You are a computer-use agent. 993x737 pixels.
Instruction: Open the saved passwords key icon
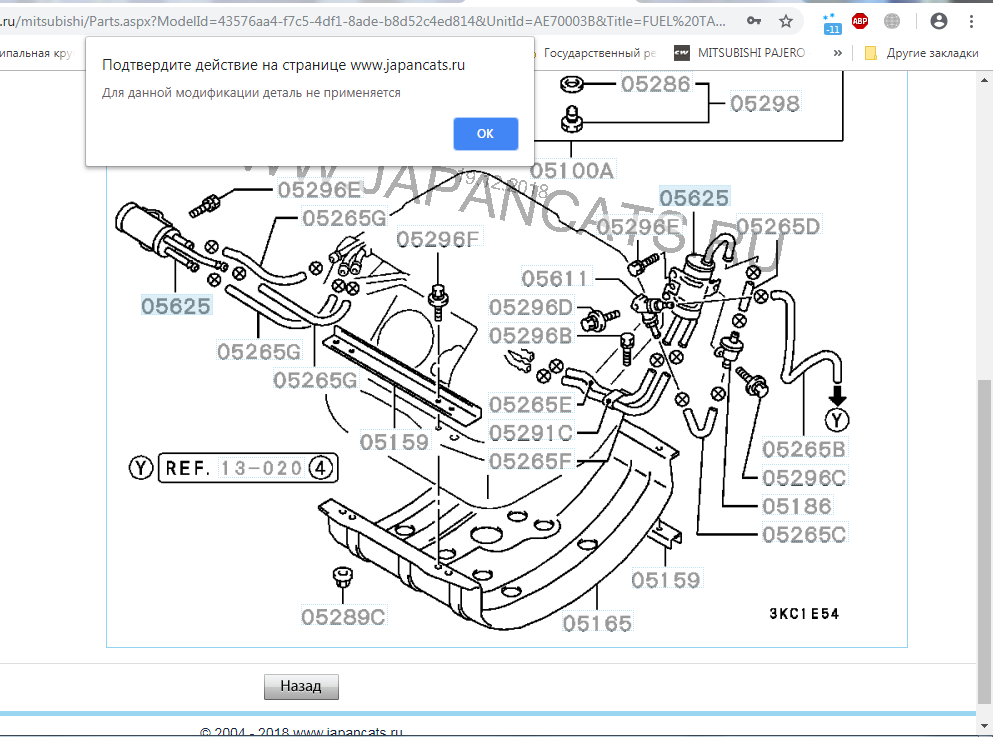(754, 21)
